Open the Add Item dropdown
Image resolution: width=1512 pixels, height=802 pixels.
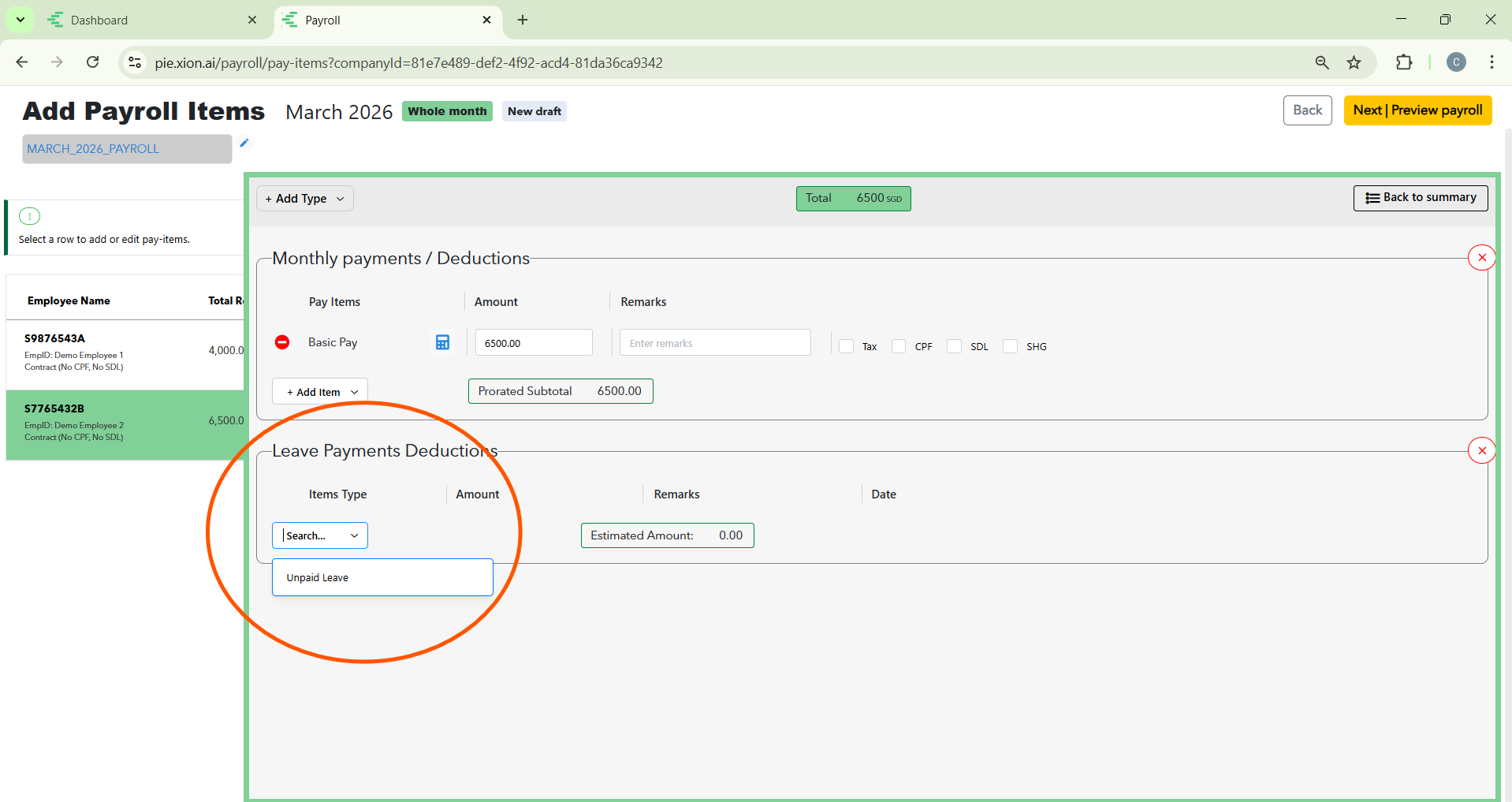(320, 392)
